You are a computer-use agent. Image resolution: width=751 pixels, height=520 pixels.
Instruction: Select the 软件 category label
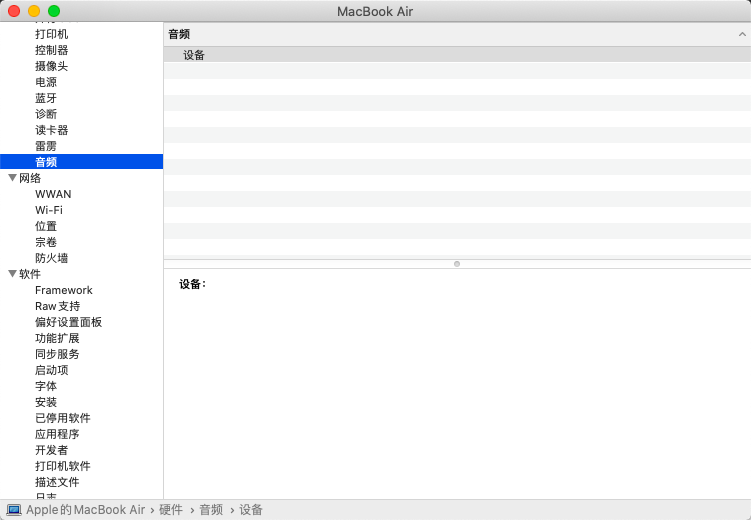(30, 274)
